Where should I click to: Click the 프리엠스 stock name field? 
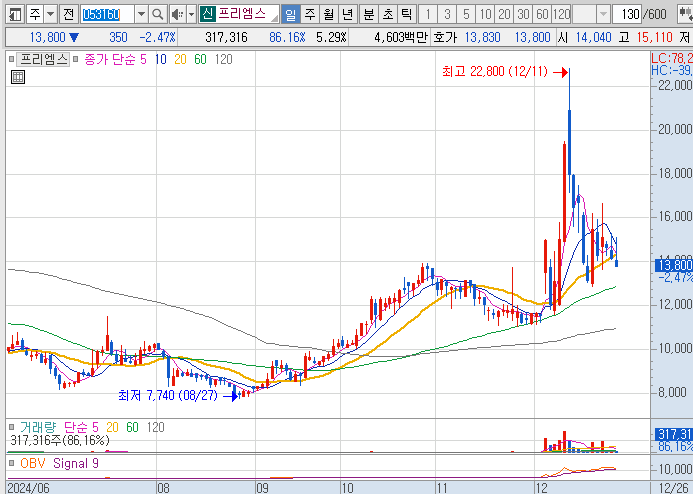point(247,15)
